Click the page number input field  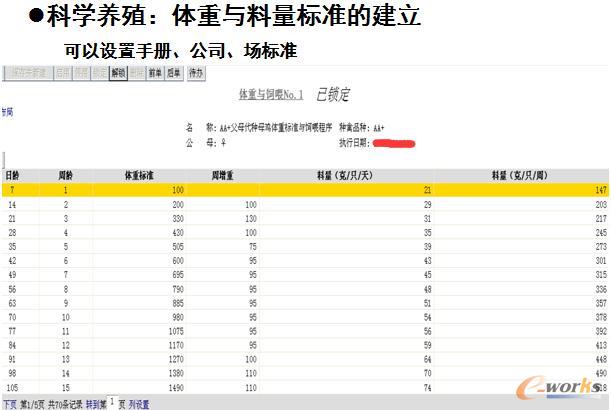[113, 402]
